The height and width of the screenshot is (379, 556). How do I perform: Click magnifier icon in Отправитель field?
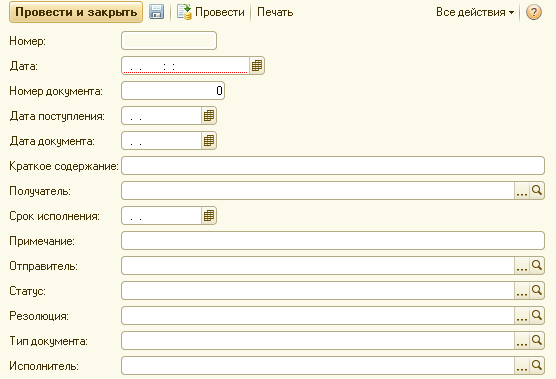(537, 266)
